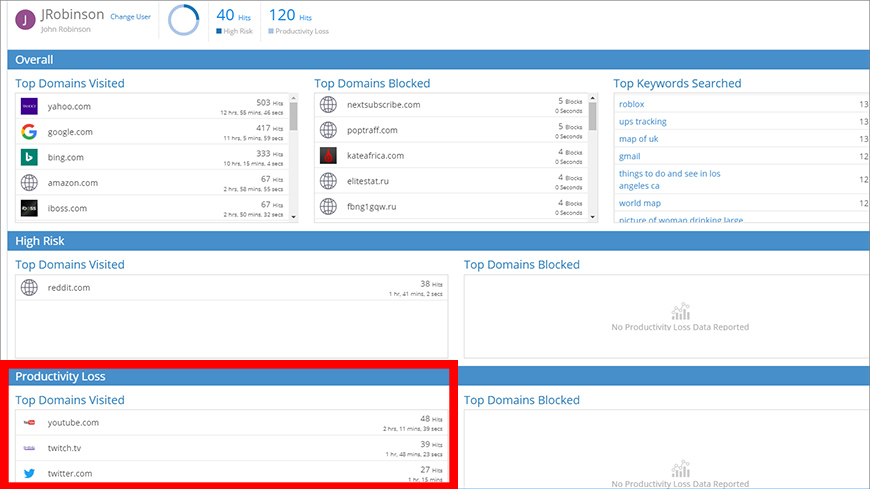
Task: Select the elitestat.ru blocked domain
Action: coord(451,181)
